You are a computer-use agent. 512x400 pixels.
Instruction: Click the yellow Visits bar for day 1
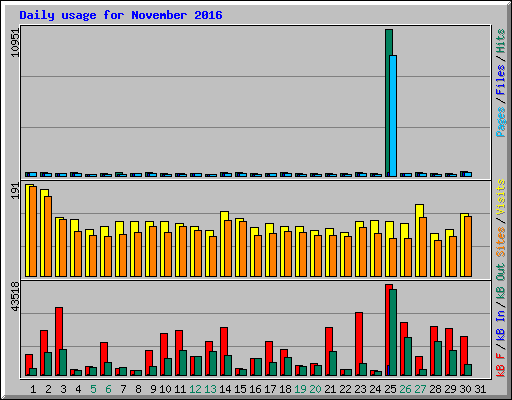(x=27, y=230)
